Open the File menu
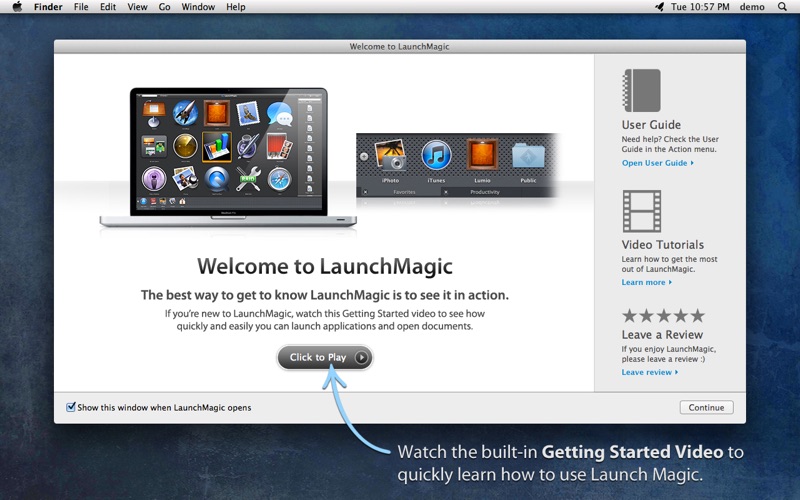This screenshot has height=500, width=800. 81,7
